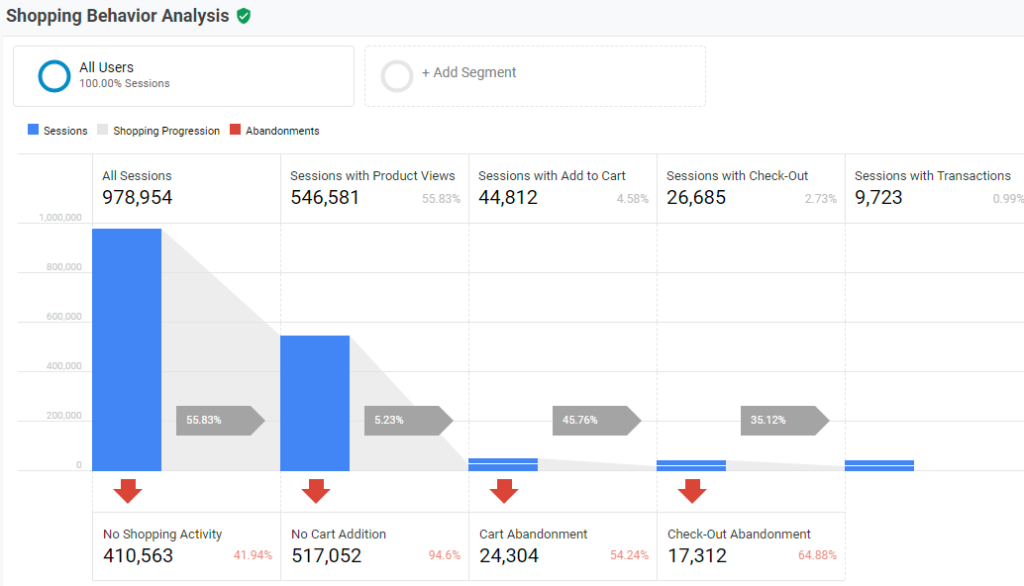
Task: Click the gray Shopping Progression legend swatch
Action: coord(103,129)
